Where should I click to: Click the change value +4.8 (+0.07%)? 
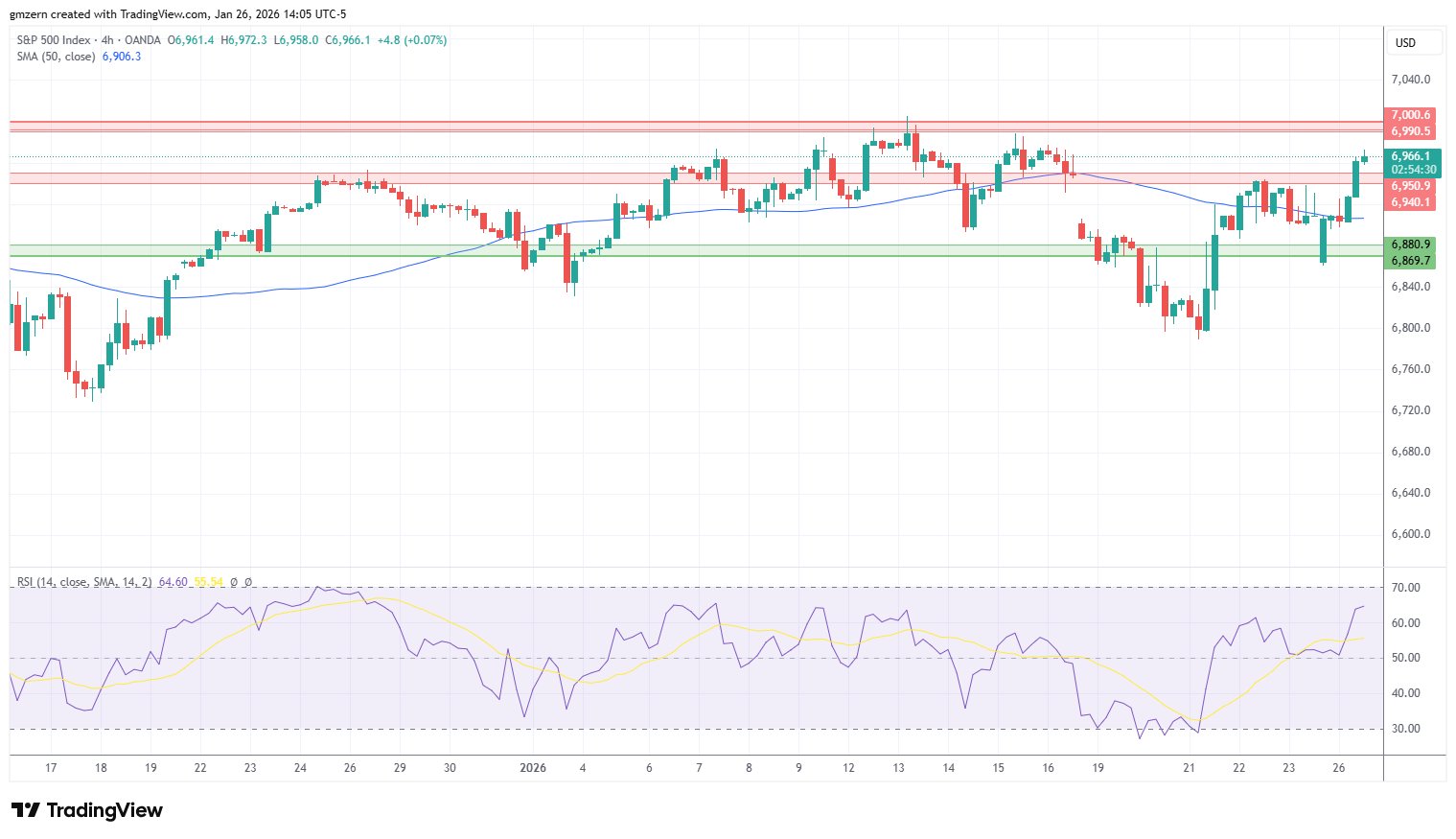tap(412, 40)
